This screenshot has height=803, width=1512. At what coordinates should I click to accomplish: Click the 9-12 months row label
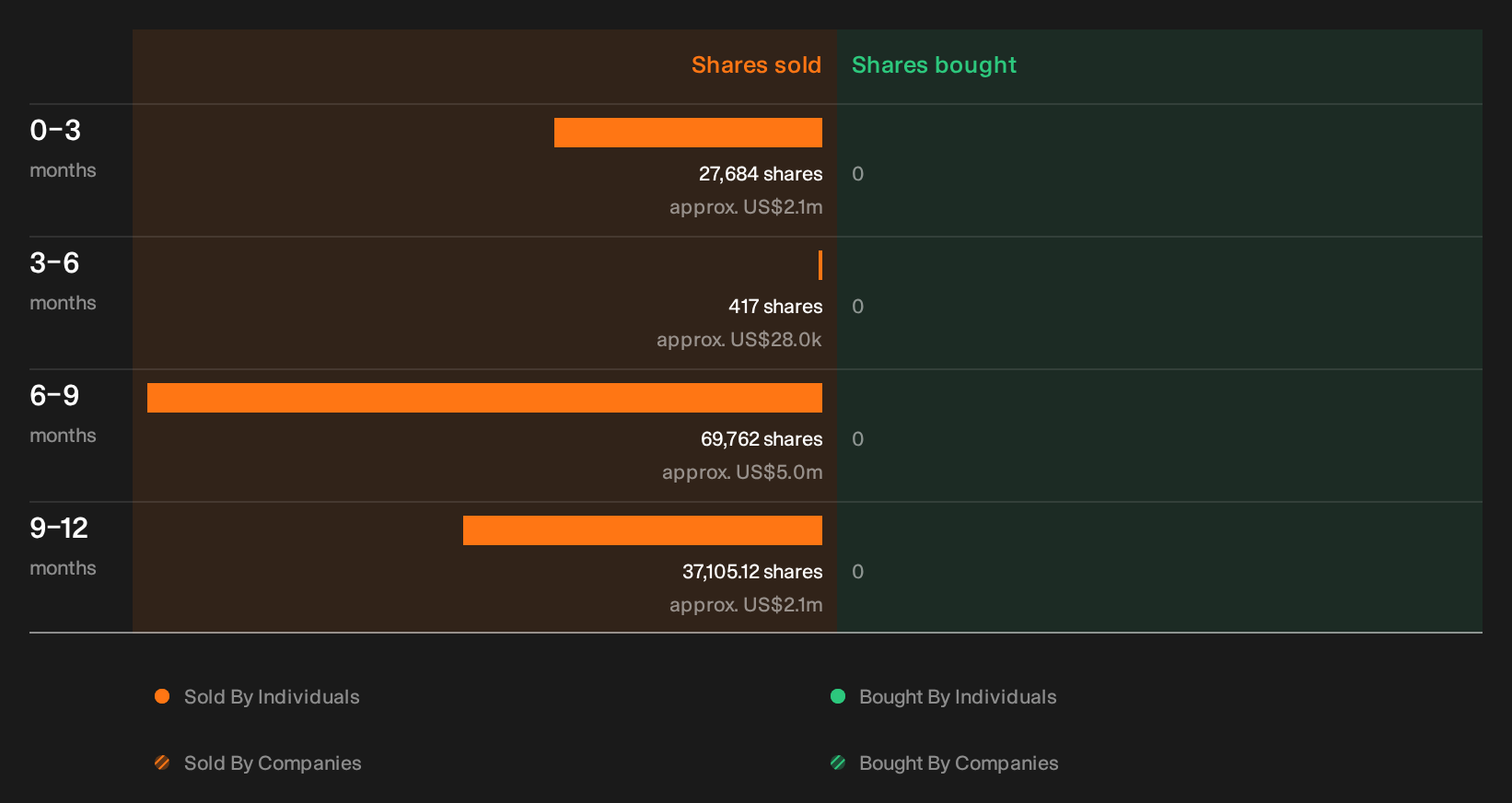point(63,546)
